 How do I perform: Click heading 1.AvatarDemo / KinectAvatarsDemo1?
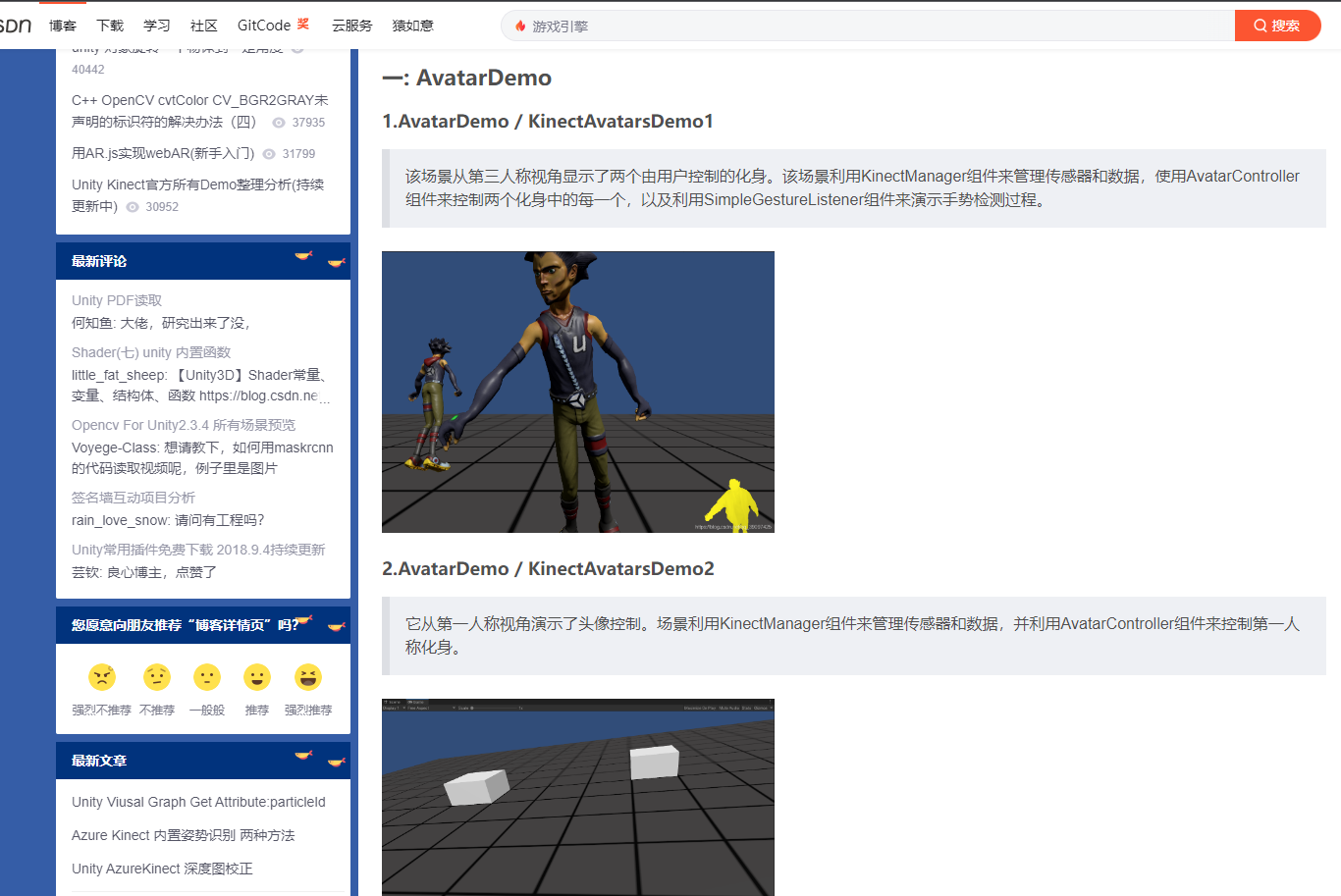548,121
